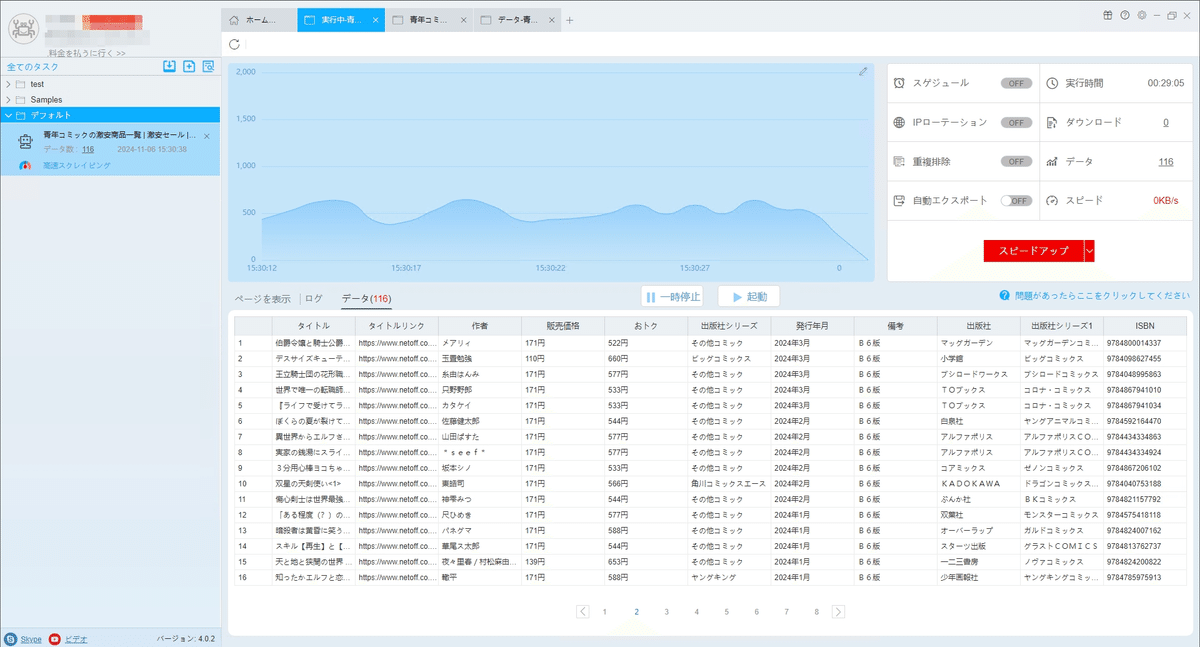Click the auto export icon
The width and height of the screenshot is (1200, 647).
[x=900, y=200]
